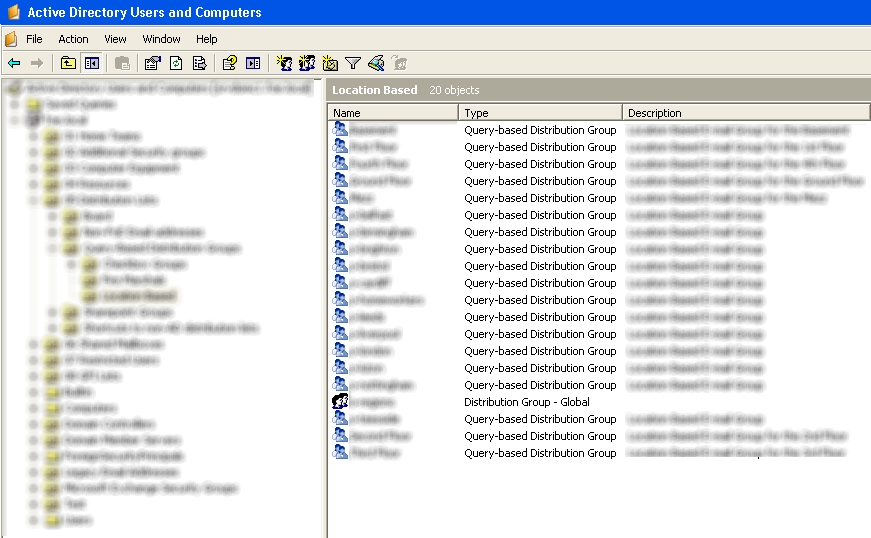Open Help using question mark icon
This screenshot has width=871, height=538.
click(229, 63)
